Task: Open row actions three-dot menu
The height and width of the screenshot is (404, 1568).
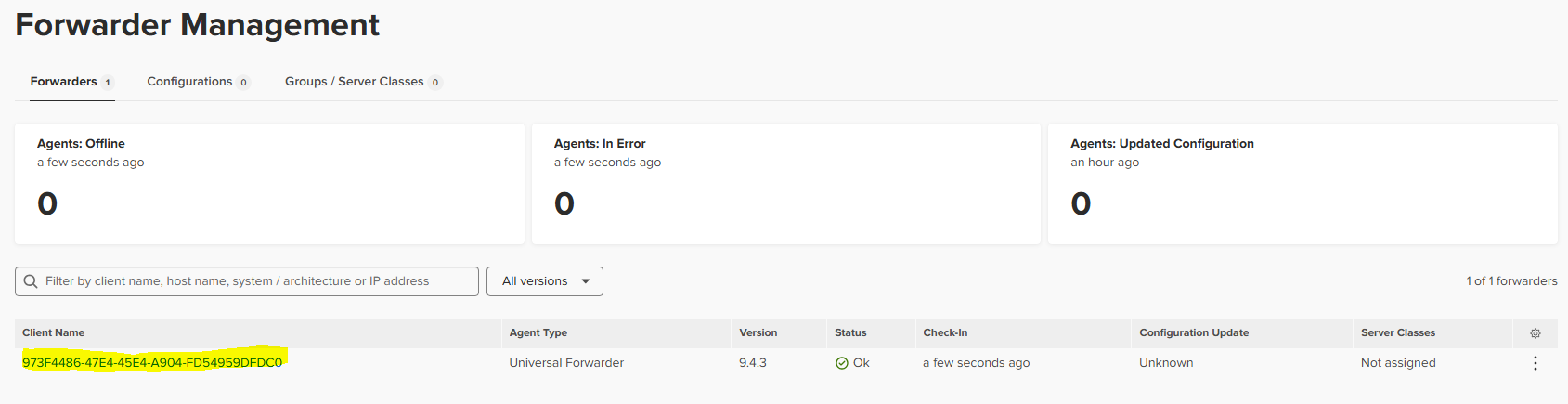Action: (1536, 363)
